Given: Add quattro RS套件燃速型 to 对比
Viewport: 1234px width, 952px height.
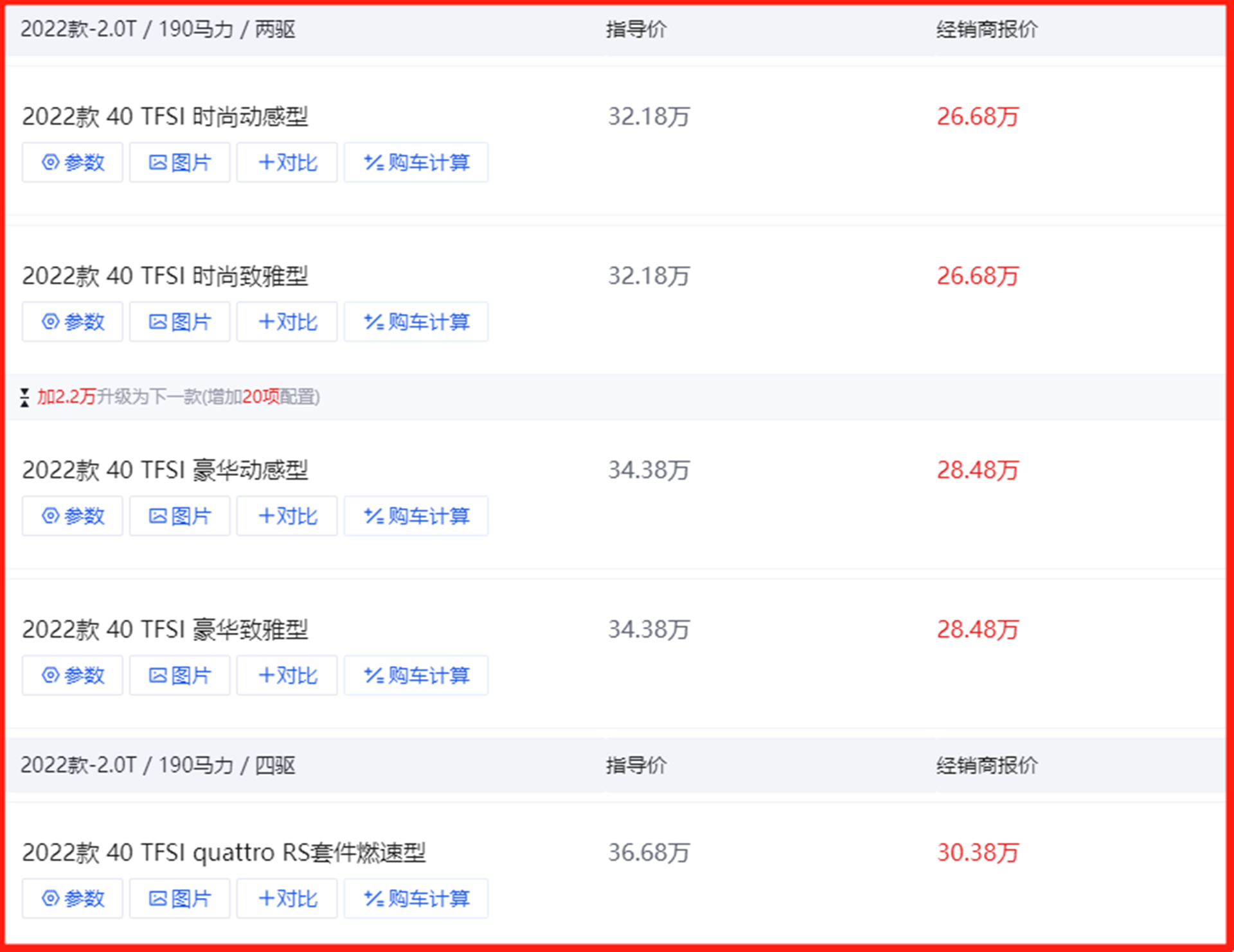Looking at the screenshot, I should [x=287, y=898].
